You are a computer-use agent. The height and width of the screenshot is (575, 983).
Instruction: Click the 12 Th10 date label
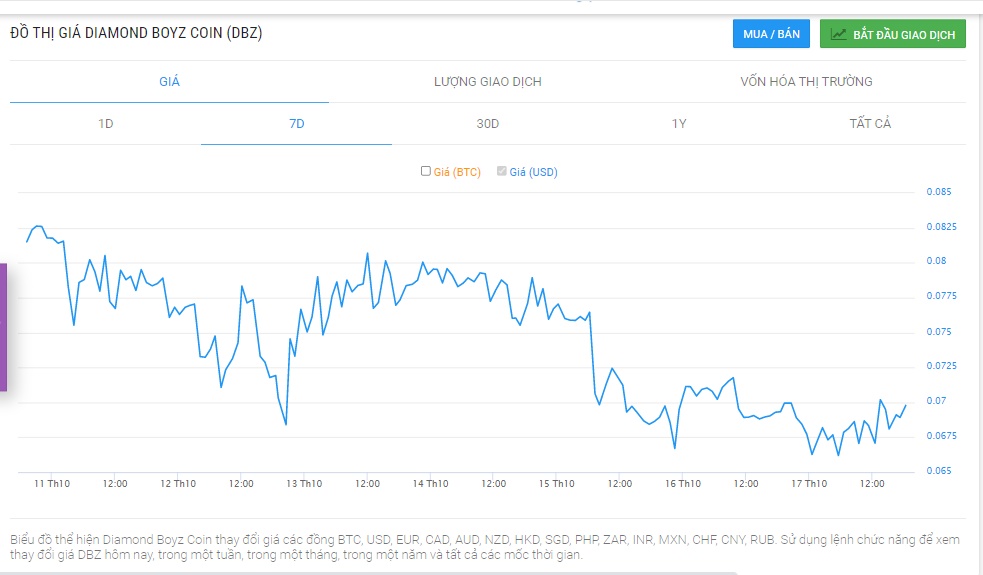pos(178,483)
